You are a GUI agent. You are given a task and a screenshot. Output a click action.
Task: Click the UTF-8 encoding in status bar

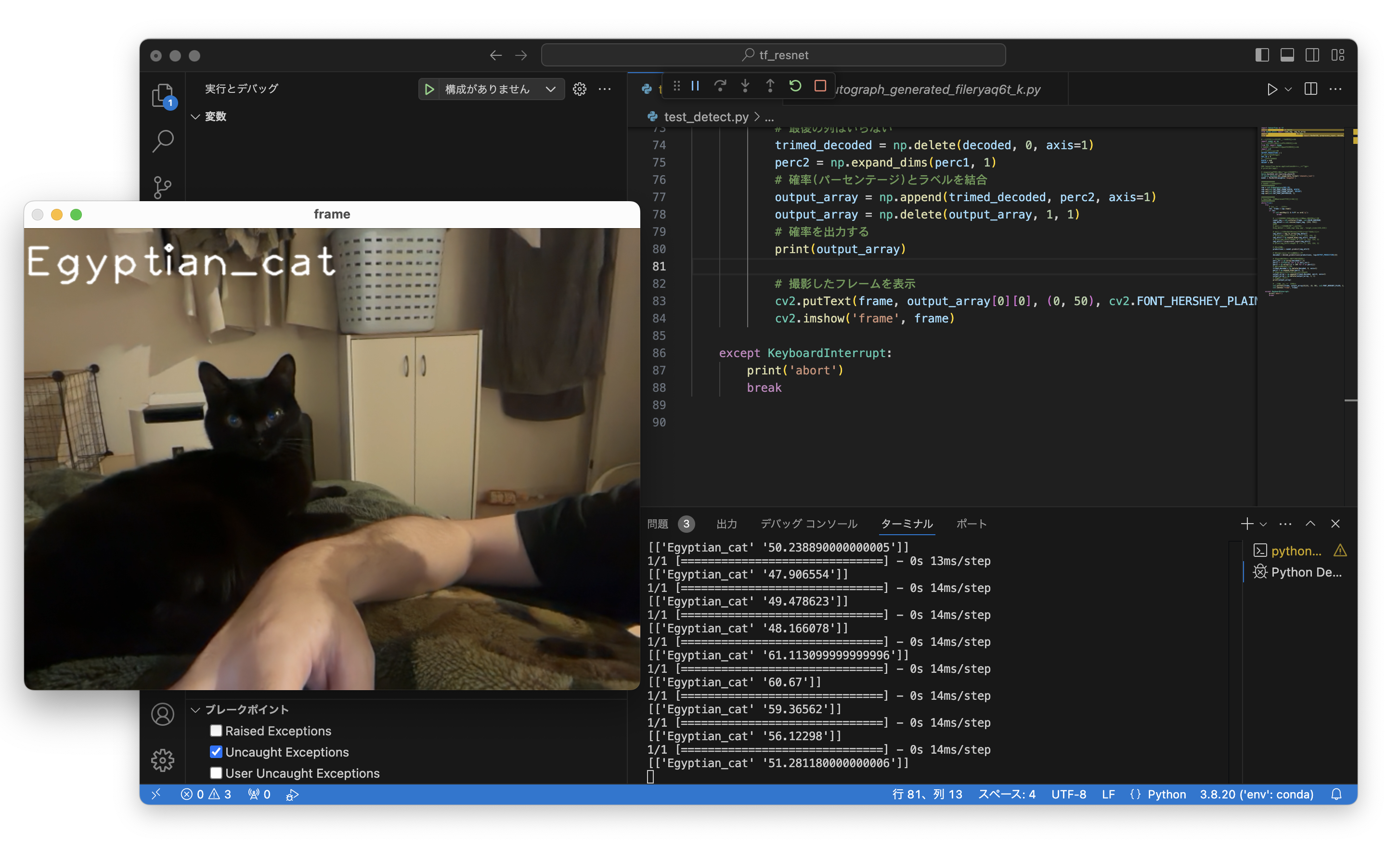(x=1068, y=794)
